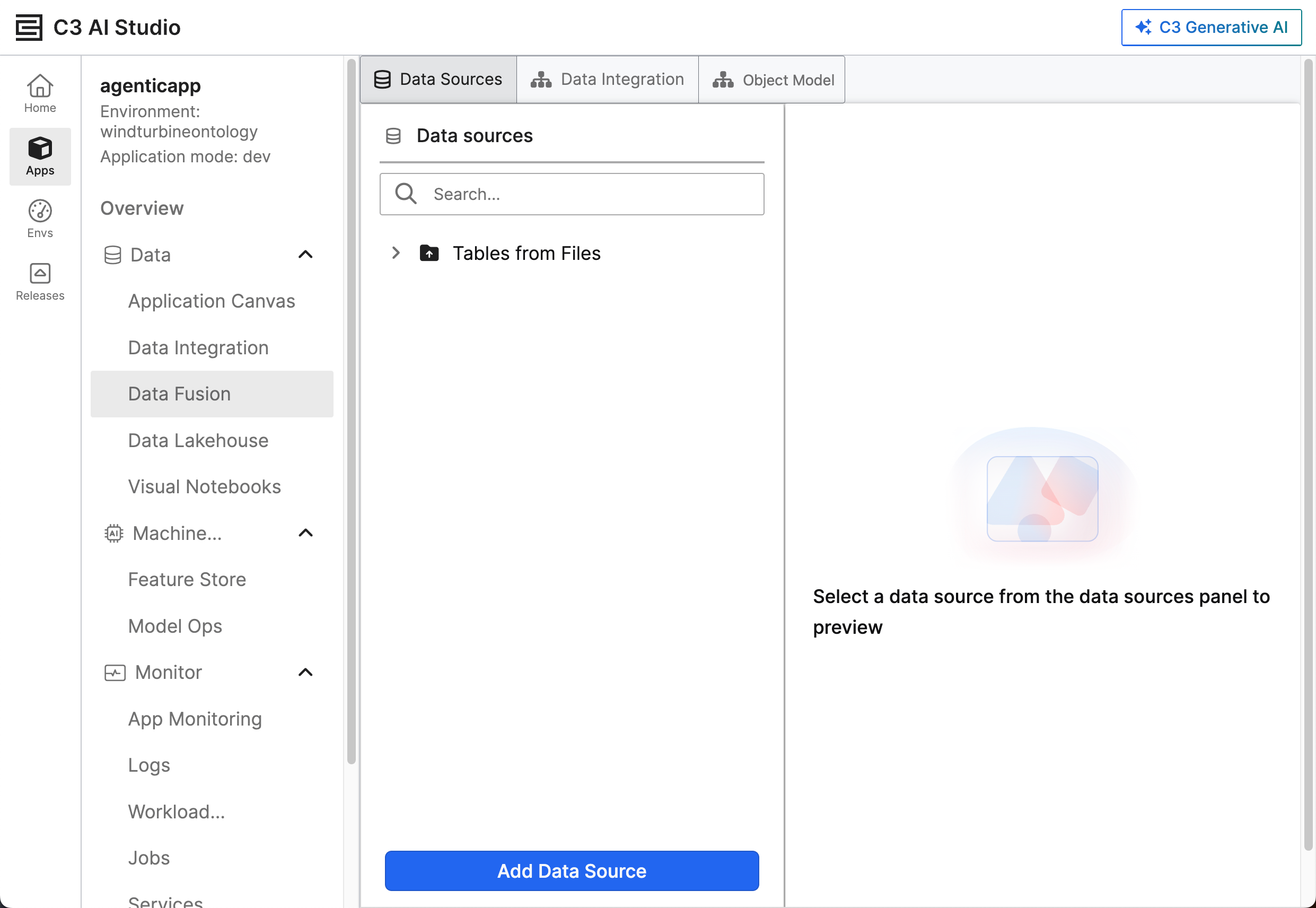Switch to the Data Integration tab
This screenshot has width=1316, height=908.
(607, 80)
